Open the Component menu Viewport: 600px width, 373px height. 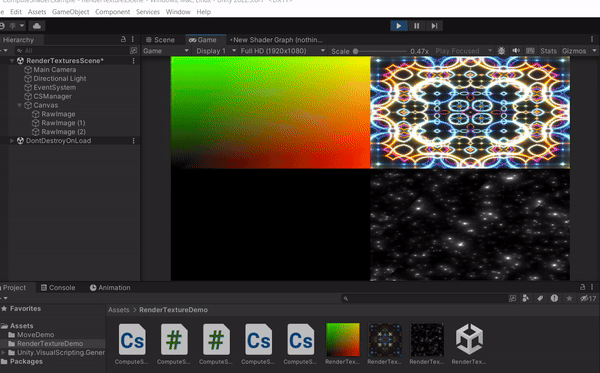(x=112, y=12)
